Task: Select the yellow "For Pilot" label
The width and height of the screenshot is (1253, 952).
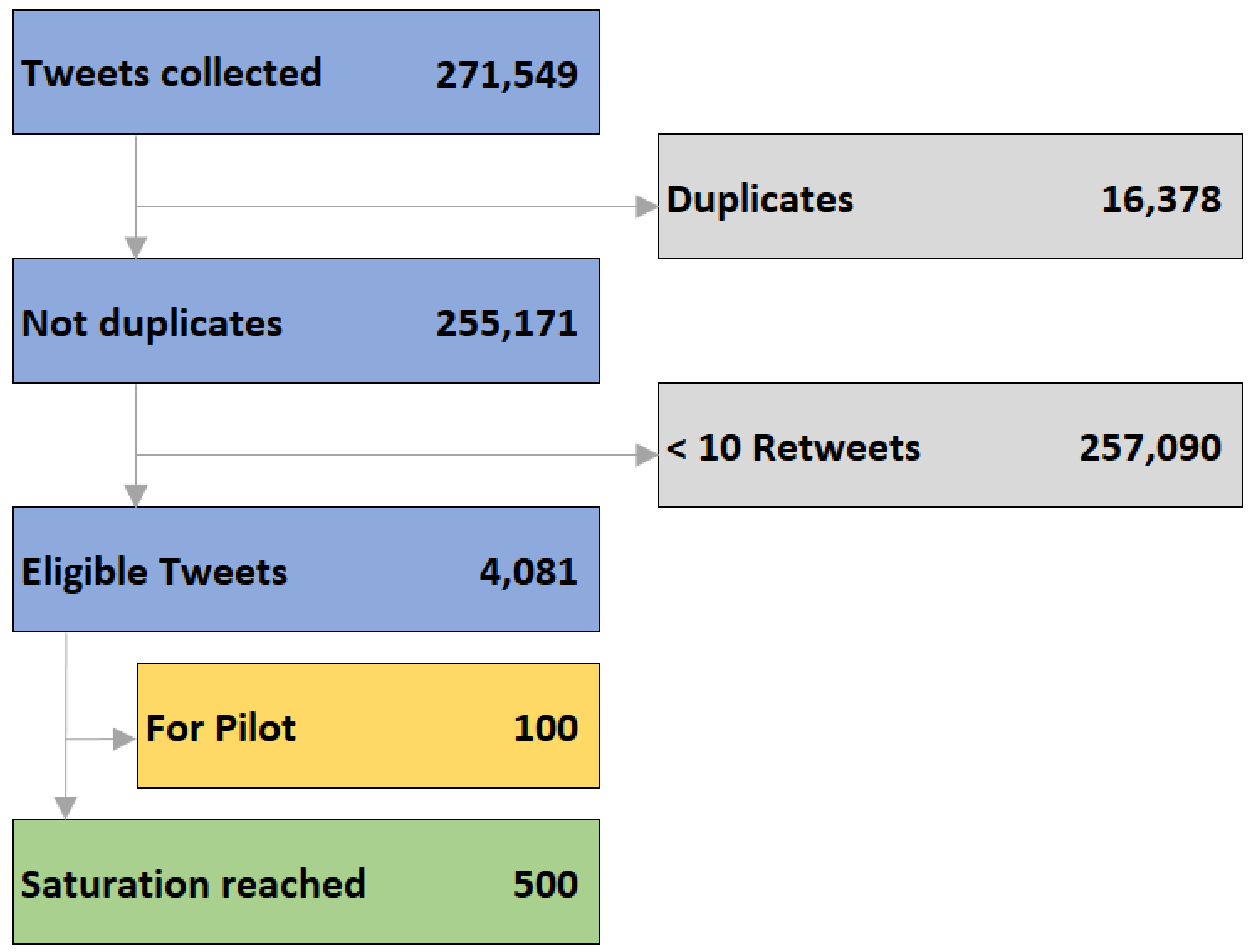Action: [221, 728]
